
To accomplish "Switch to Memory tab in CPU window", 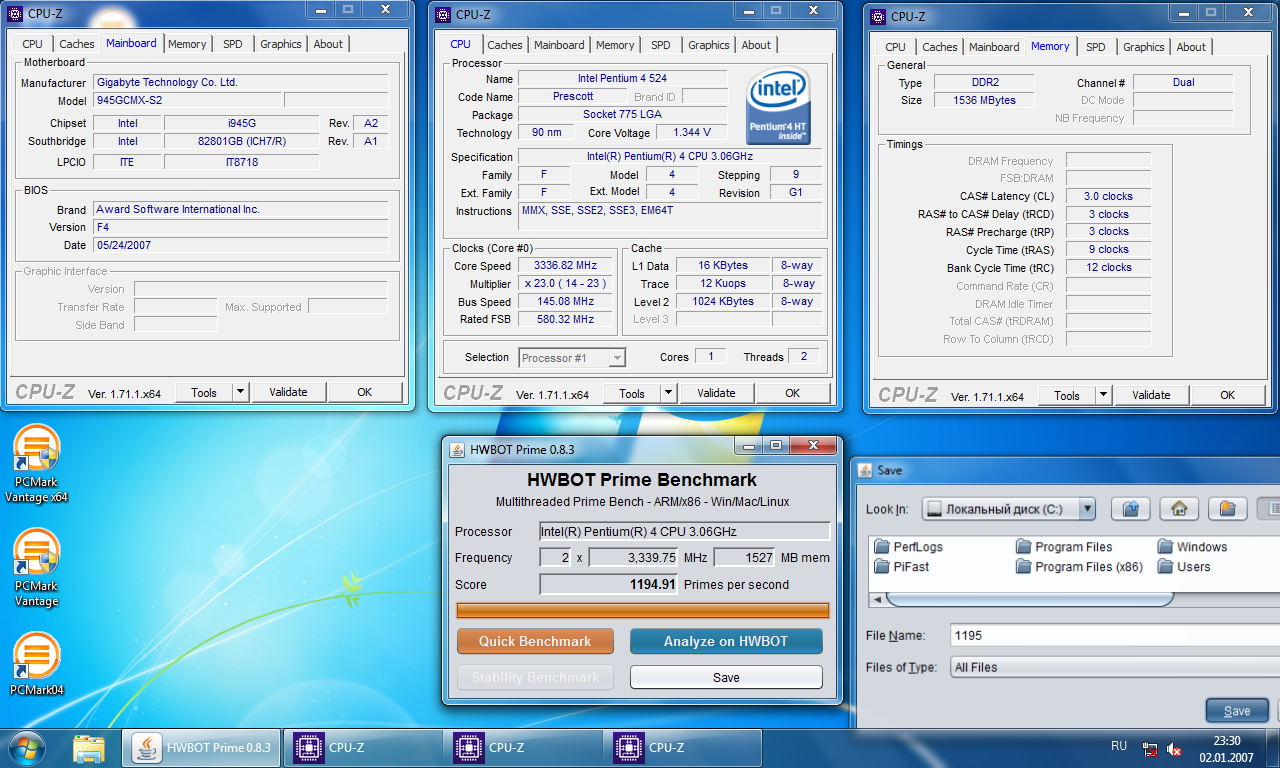I will point(615,45).
